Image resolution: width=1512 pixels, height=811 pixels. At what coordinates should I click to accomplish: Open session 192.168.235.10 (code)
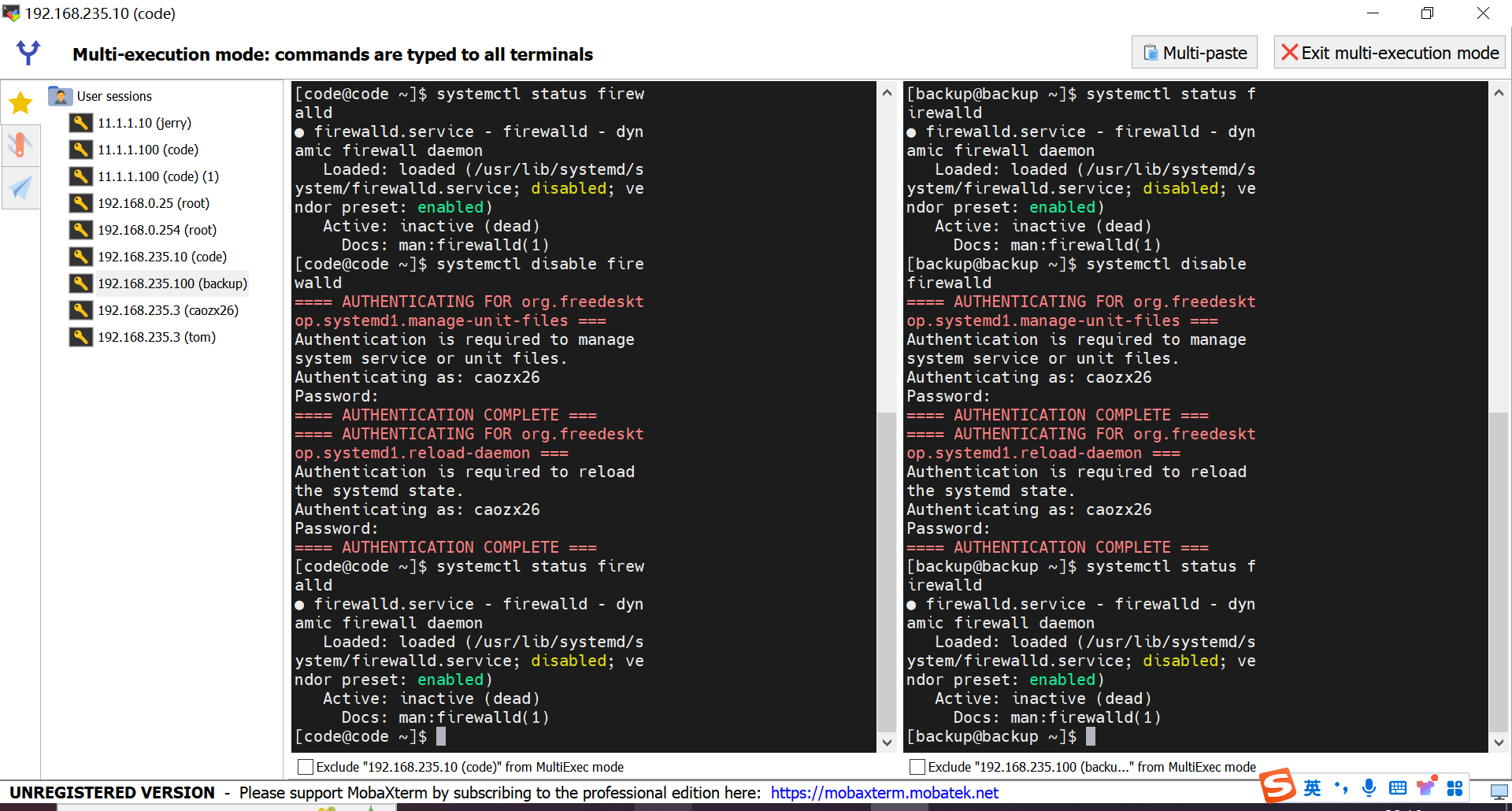coord(161,257)
